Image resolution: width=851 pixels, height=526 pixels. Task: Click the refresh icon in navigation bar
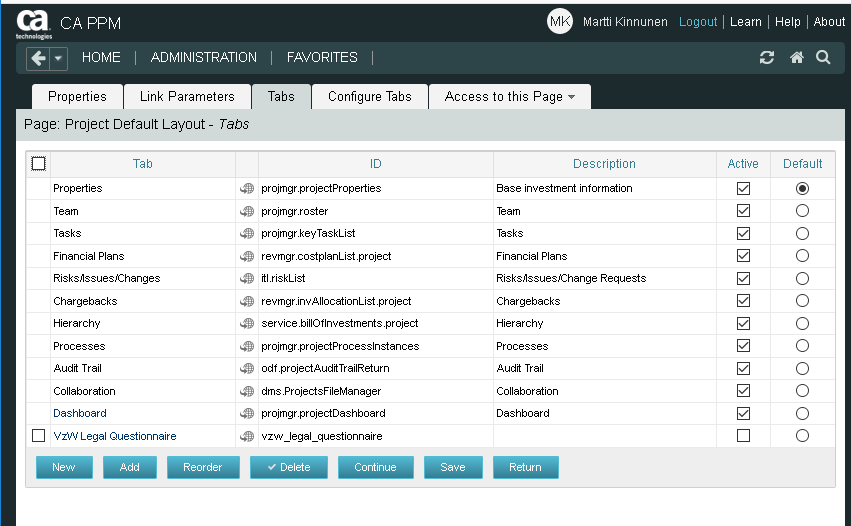click(767, 58)
